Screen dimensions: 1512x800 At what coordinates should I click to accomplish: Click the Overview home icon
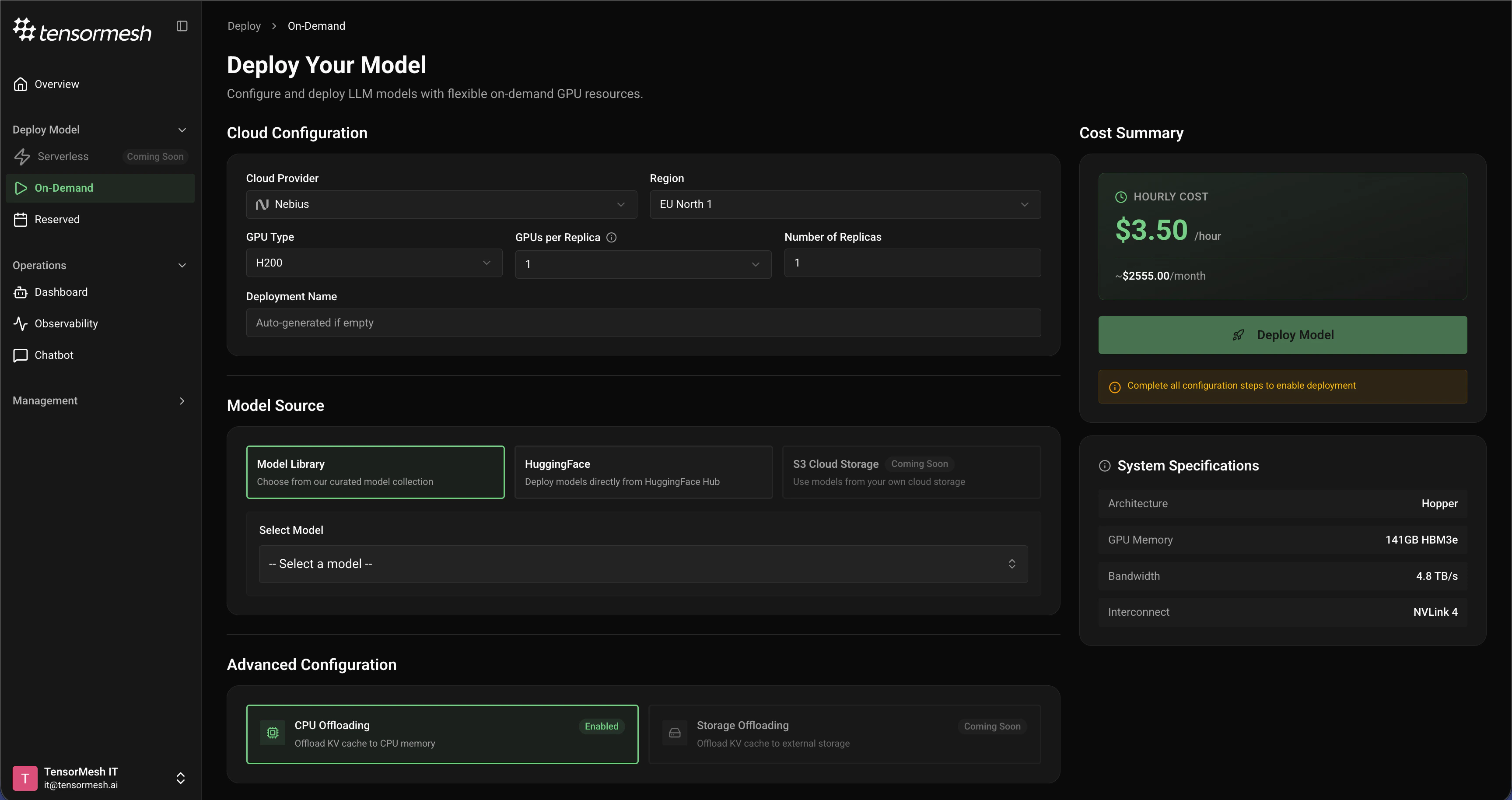click(x=21, y=84)
